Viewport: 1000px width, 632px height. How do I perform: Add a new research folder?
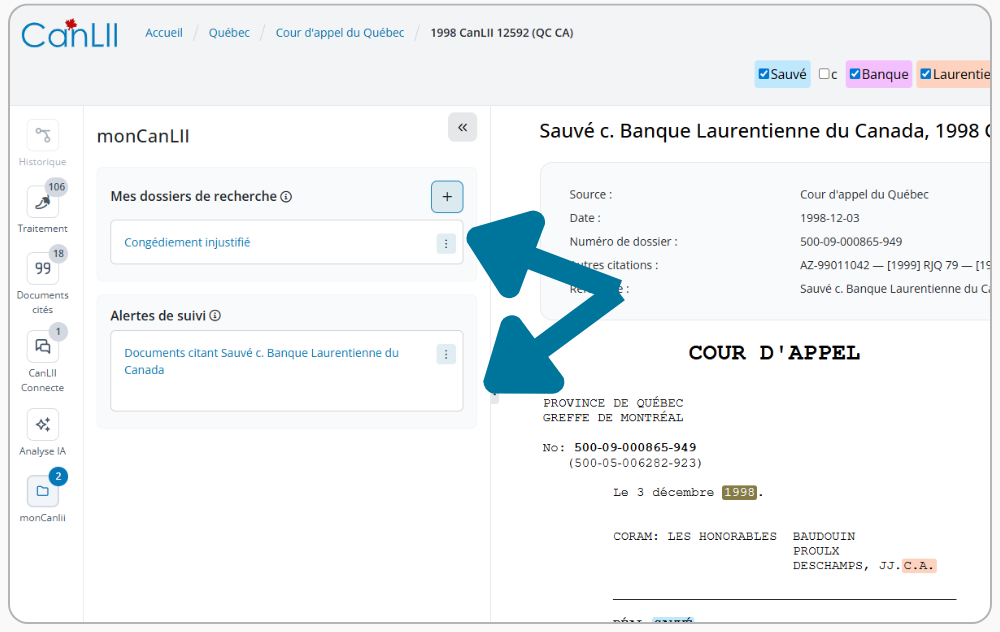coord(447,197)
